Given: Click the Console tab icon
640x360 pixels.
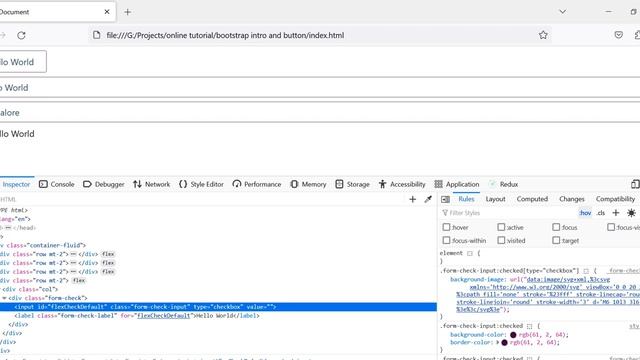Looking at the screenshot, I should point(43,184).
